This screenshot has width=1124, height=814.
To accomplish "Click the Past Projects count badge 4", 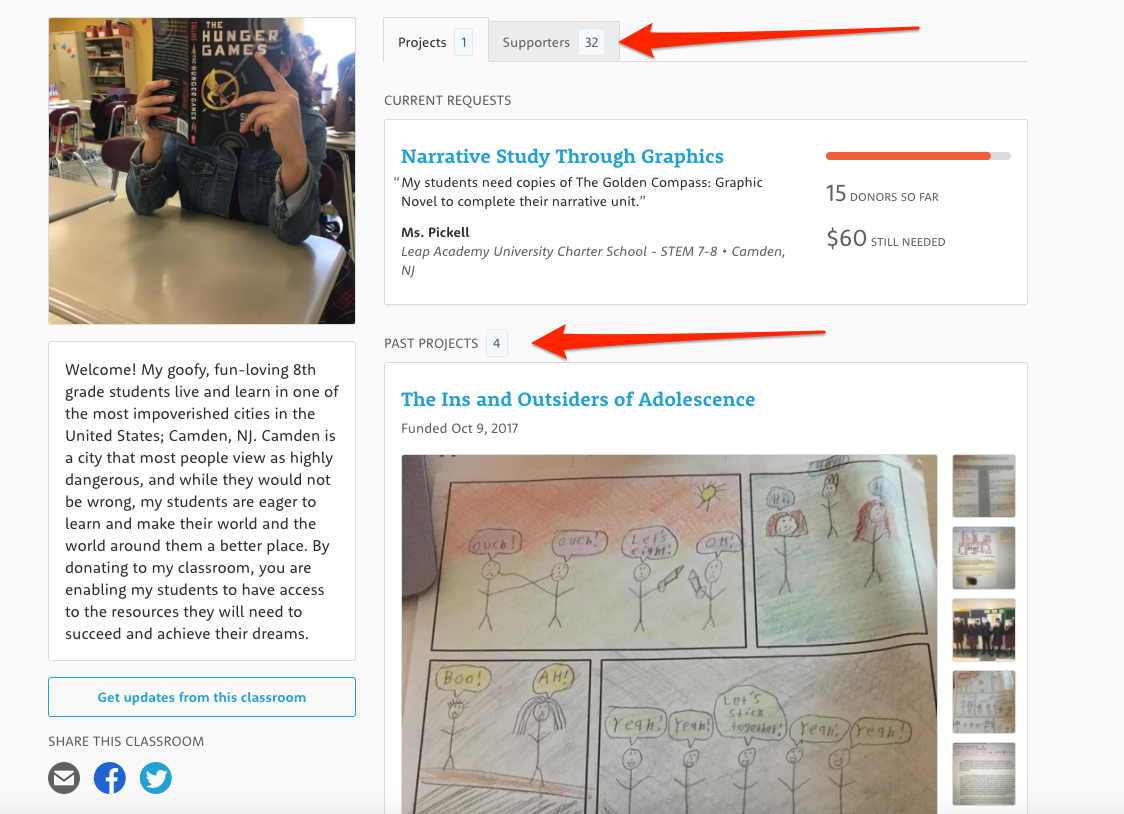I will click(497, 343).
